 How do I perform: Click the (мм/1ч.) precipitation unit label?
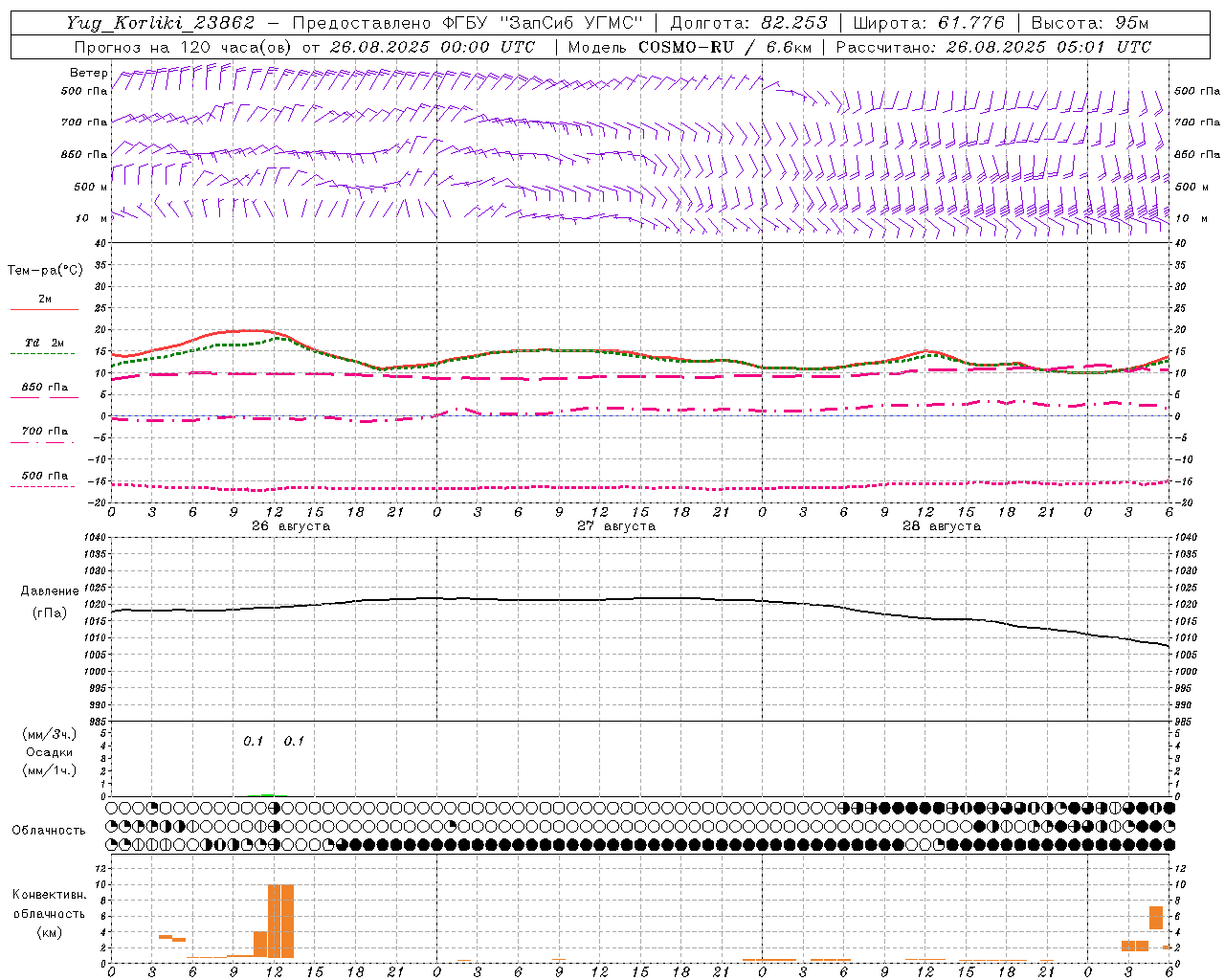coord(50,770)
